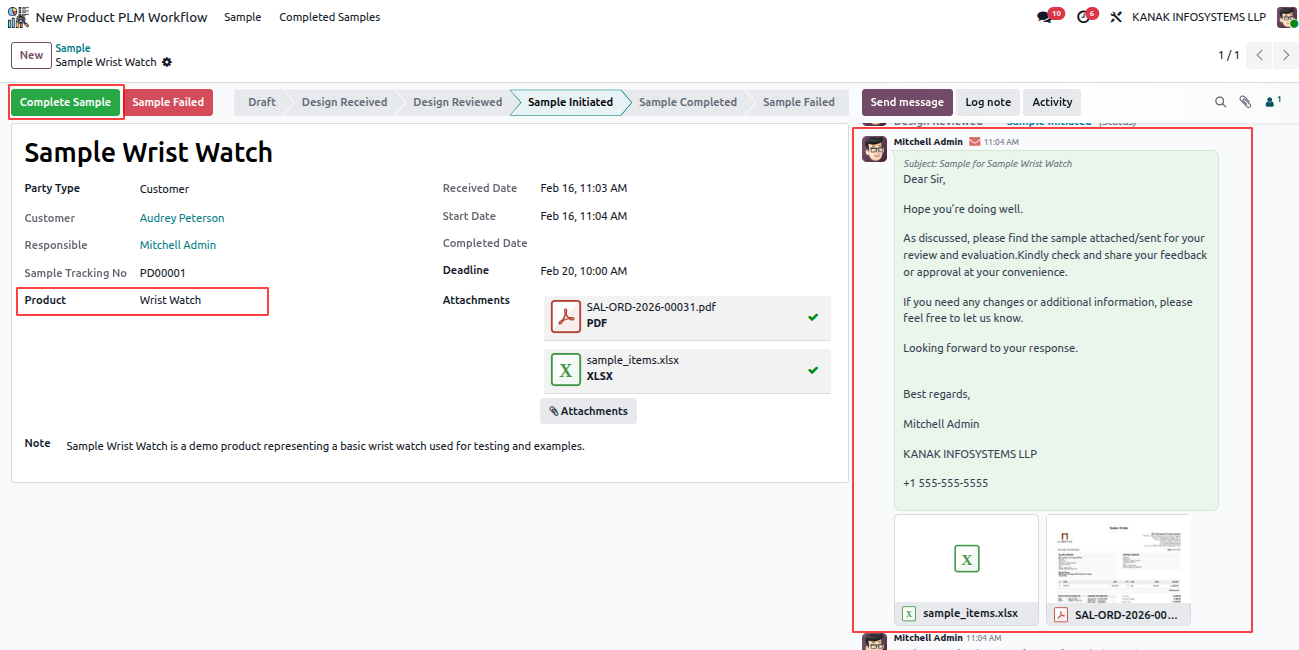Show the followers list icon
Viewport: 1299px width, 650px height.
click(1273, 102)
